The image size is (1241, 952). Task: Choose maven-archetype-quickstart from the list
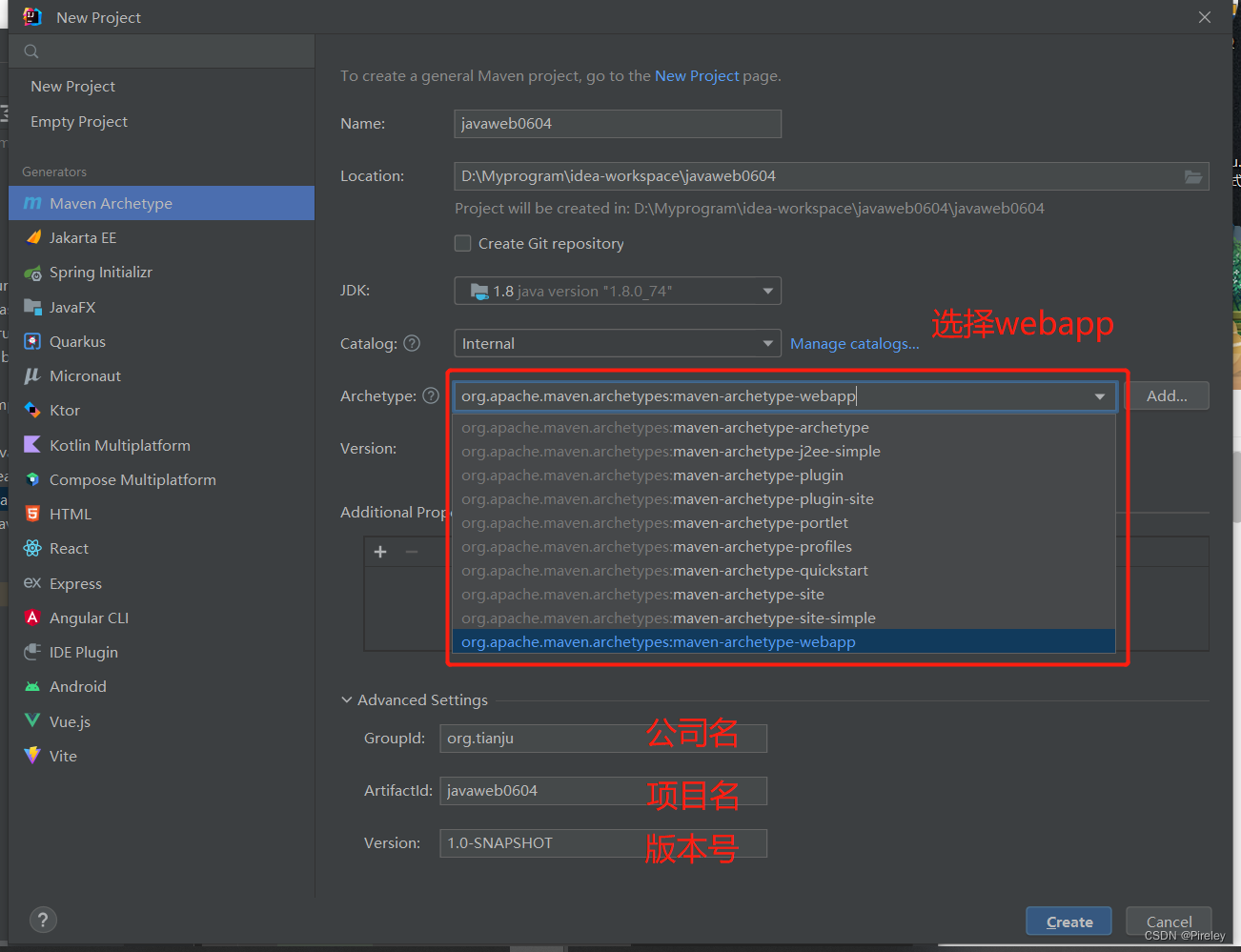tap(783, 570)
